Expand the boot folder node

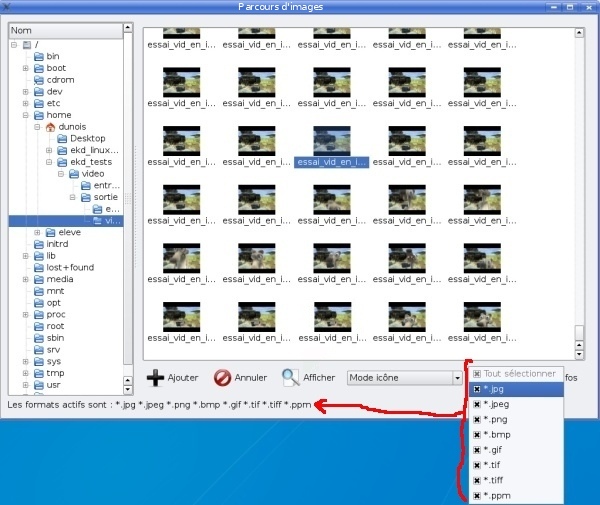point(26,68)
